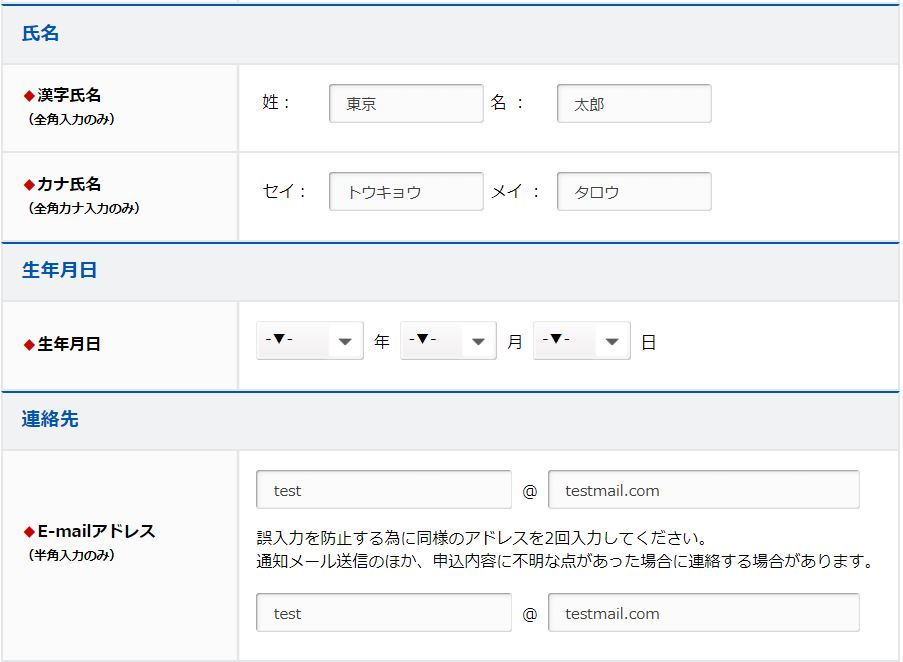Click the red diamond beside E-mailアドレス

click(29, 532)
